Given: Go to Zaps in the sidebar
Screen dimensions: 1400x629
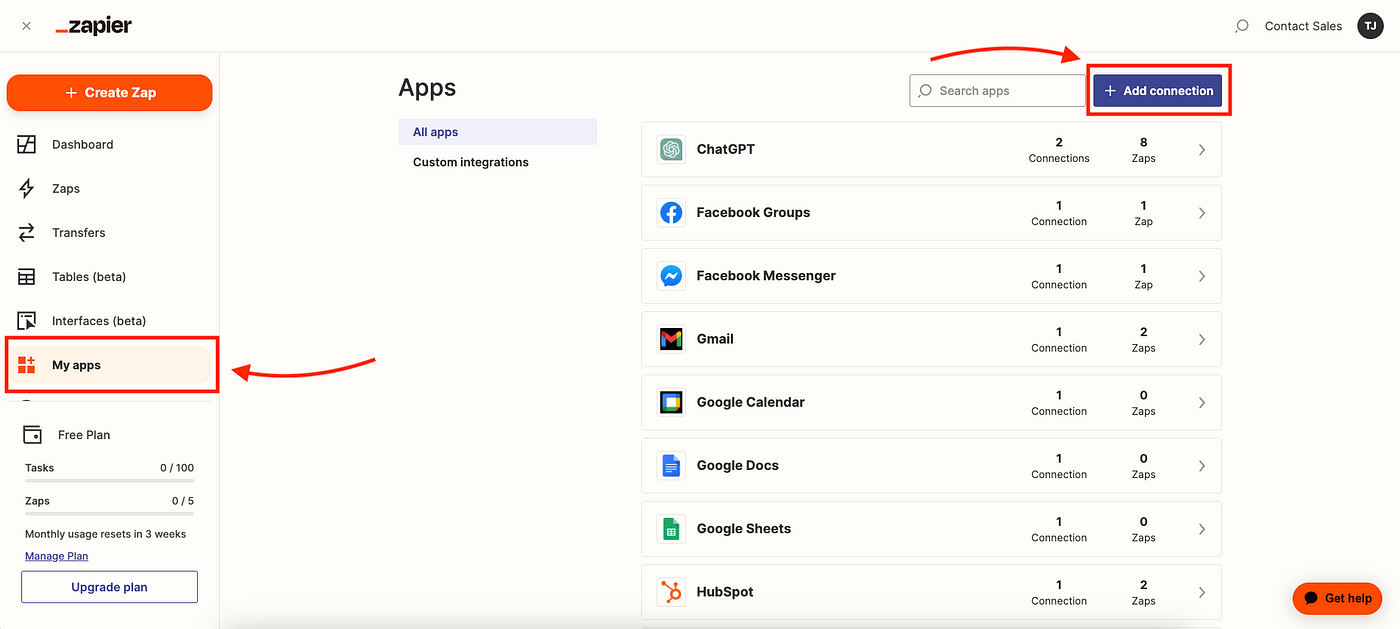Looking at the screenshot, I should coord(110,188).
